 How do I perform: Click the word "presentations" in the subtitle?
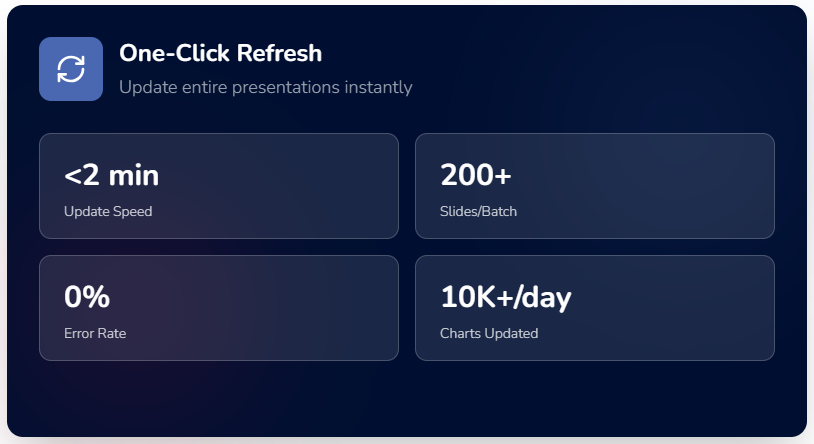tap(288, 87)
